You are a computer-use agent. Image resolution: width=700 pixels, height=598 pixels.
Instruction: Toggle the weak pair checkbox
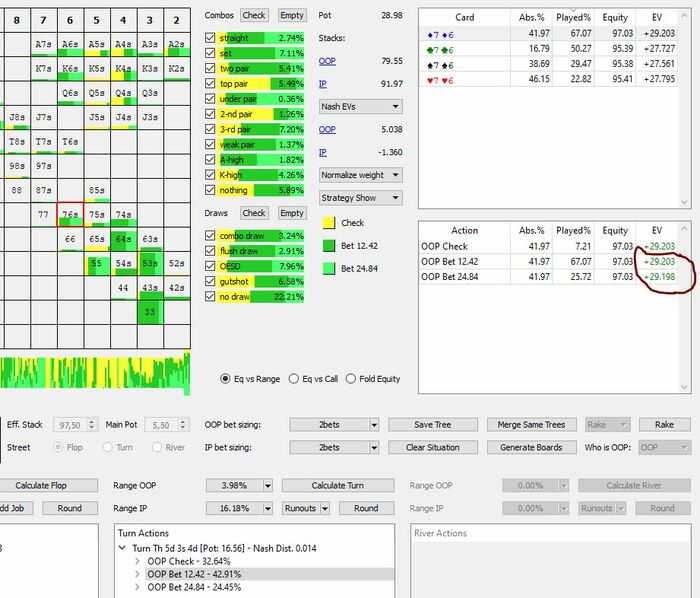click(x=210, y=144)
